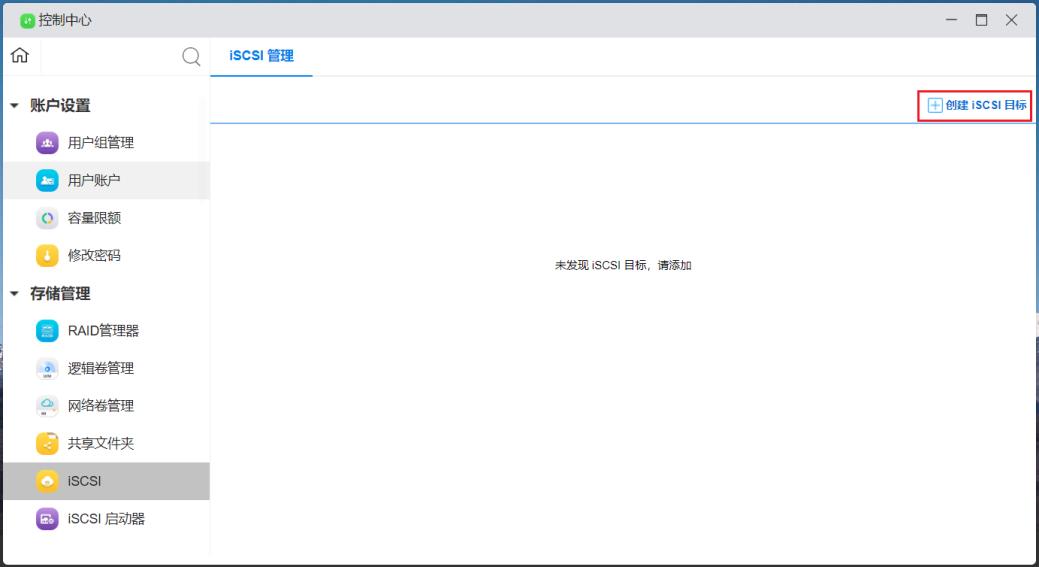1039x567 pixels.
Task: Maximize the 控制中心 window
Action: point(981,20)
